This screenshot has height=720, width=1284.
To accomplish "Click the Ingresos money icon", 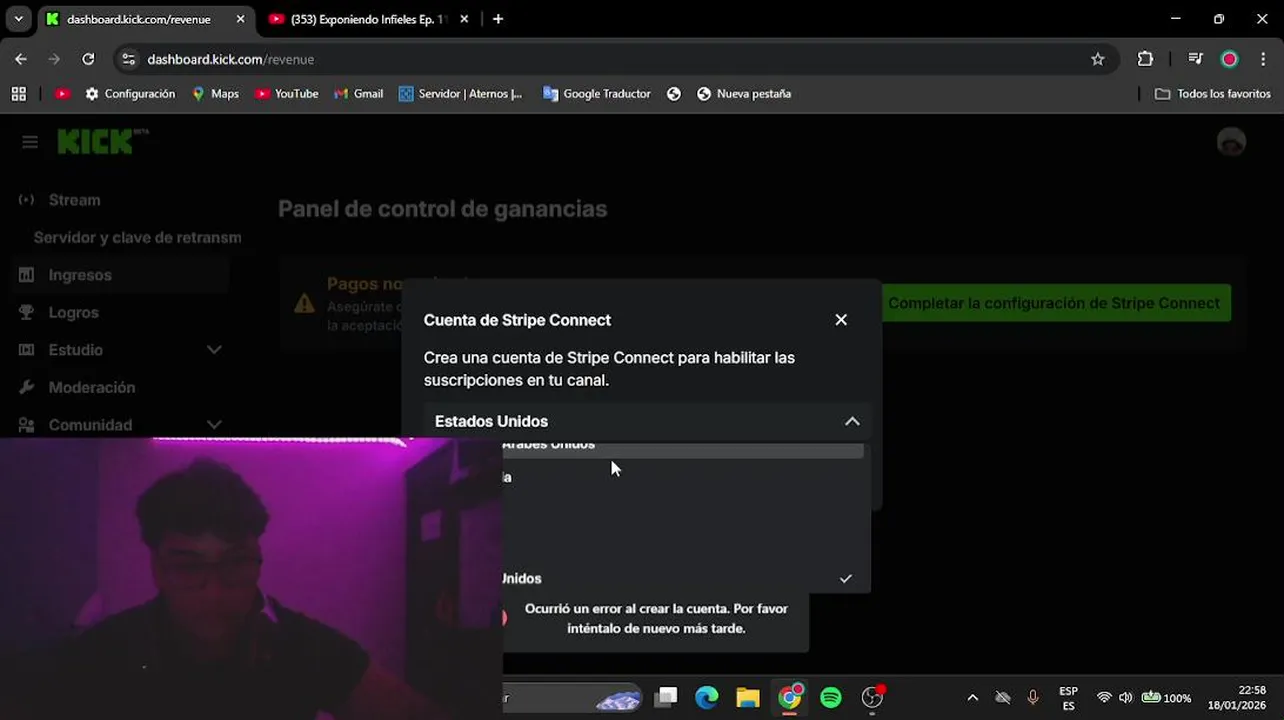I will 27,275.
